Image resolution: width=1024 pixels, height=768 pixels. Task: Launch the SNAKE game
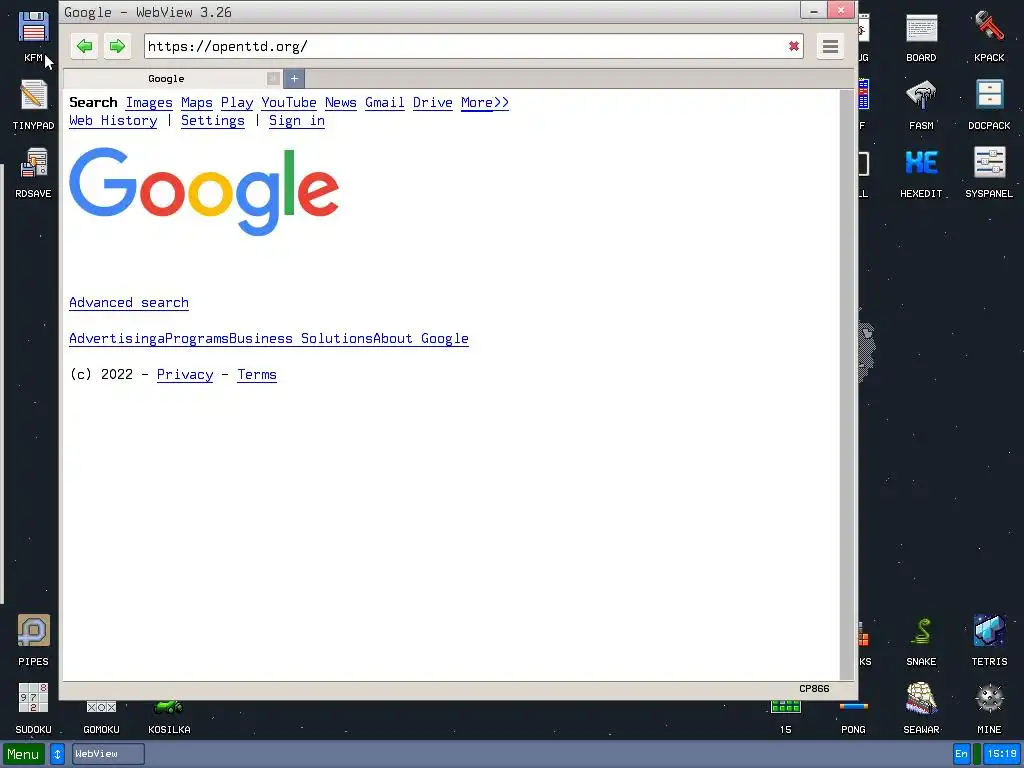pyautogui.click(x=921, y=640)
